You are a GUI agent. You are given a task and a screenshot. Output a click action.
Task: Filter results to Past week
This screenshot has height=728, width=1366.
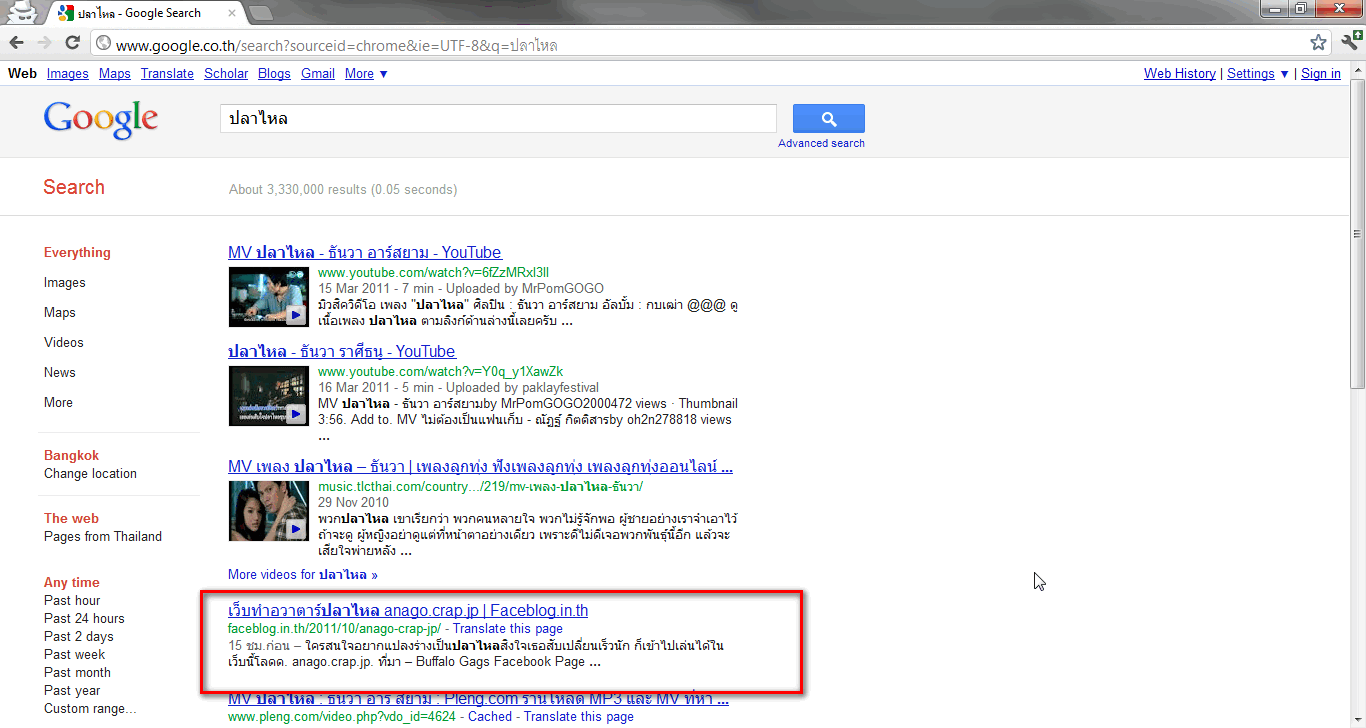(74, 655)
